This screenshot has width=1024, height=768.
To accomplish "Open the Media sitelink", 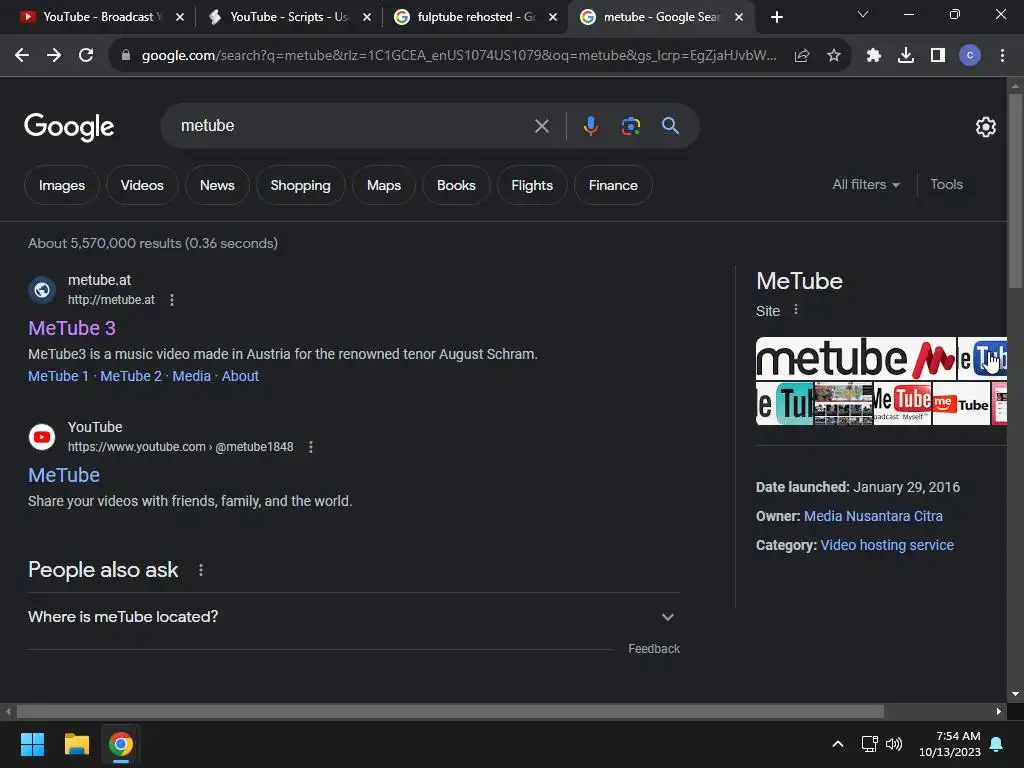I will [191, 376].
